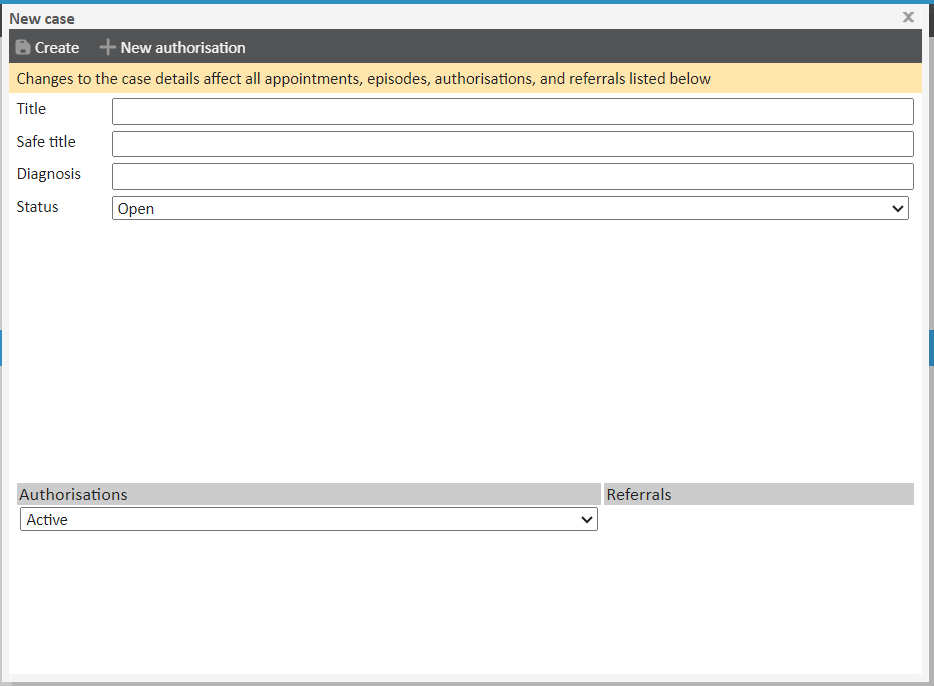Click the floppy disk icon beside Create
The image size is (934, 686).
[x=23, y=48]
